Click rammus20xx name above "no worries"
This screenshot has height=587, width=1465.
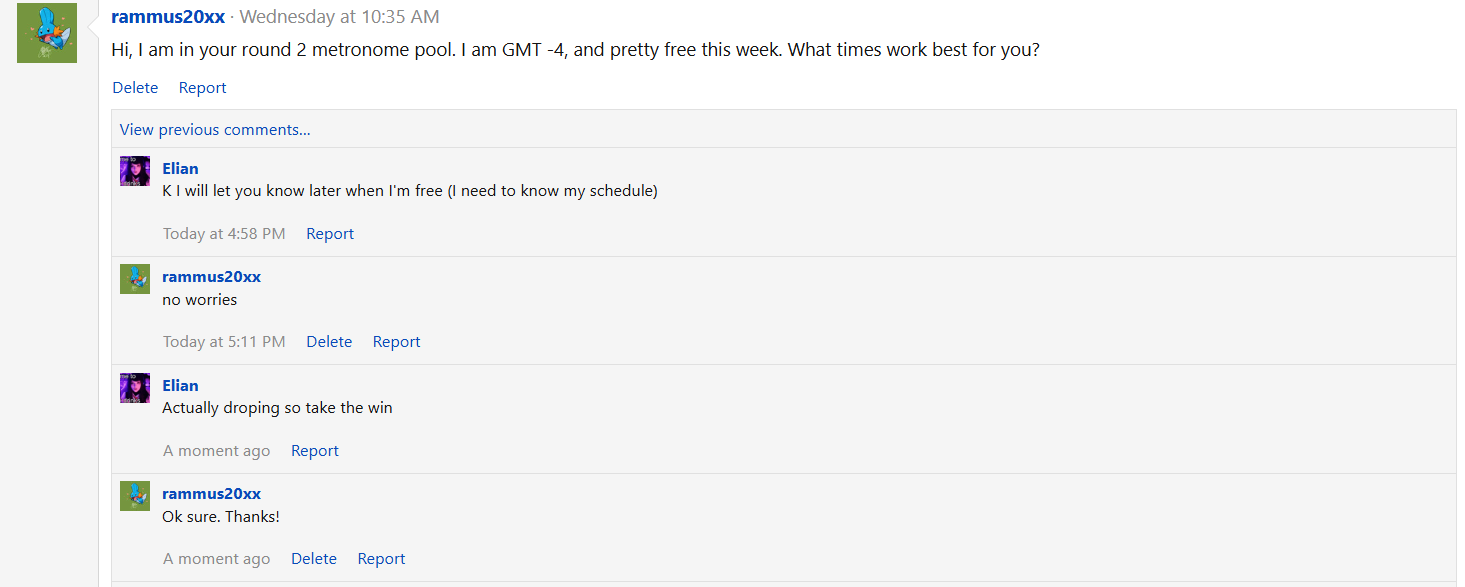[211, 277]
